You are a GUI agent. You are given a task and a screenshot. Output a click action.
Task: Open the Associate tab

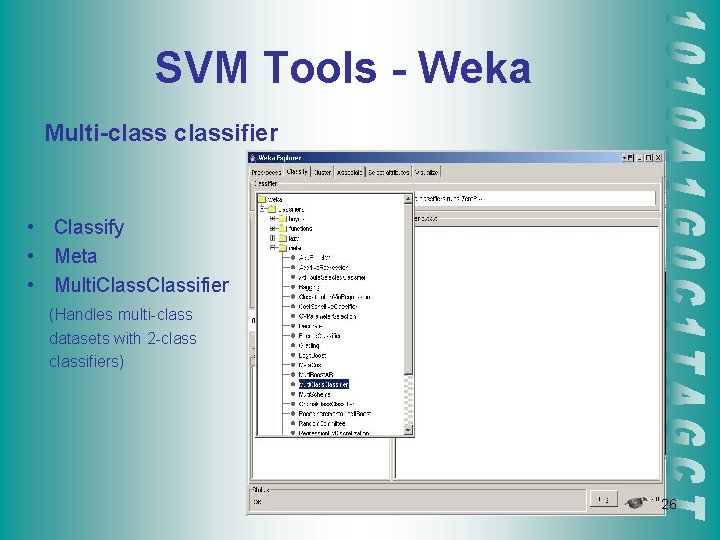(x=349, y=173)
